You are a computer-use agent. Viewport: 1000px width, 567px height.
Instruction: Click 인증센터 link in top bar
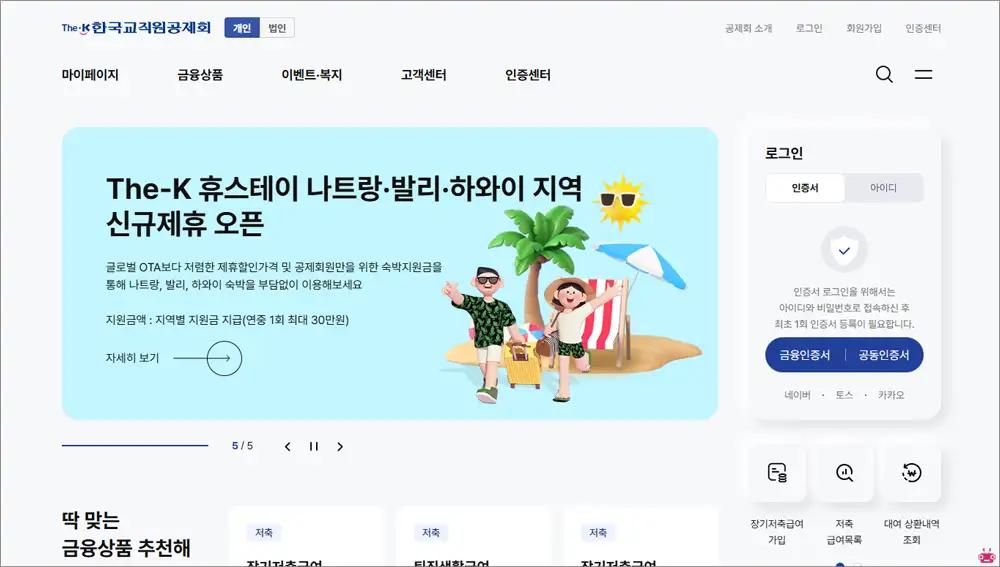click(923, 28)
